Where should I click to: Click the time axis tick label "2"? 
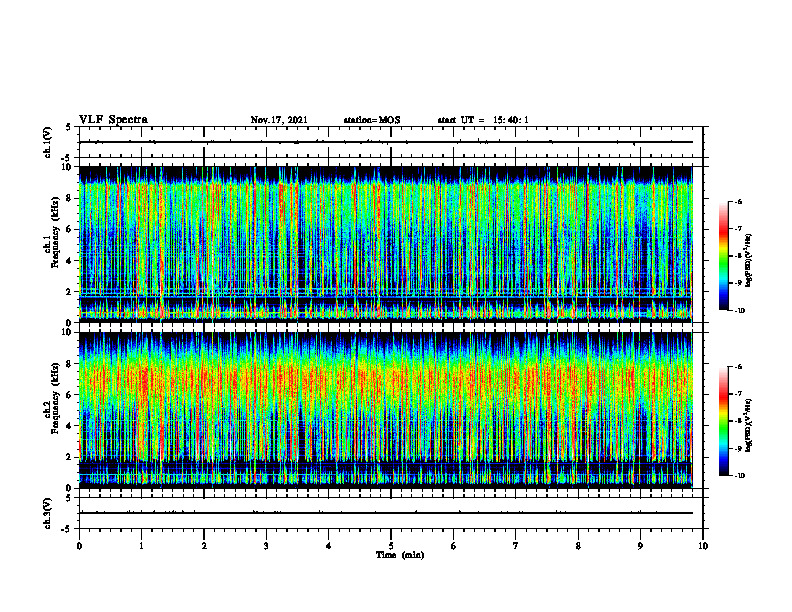(204, 546)
